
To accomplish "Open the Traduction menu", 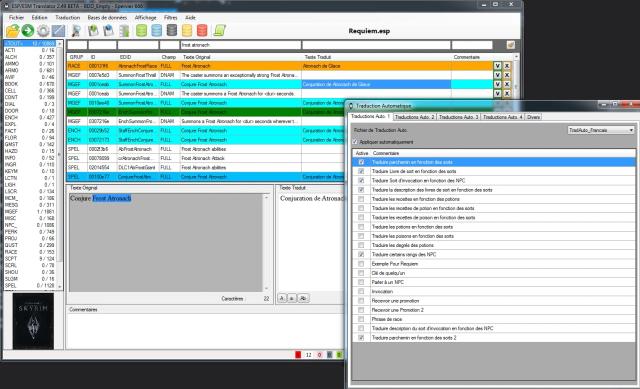I will (68, 18).
